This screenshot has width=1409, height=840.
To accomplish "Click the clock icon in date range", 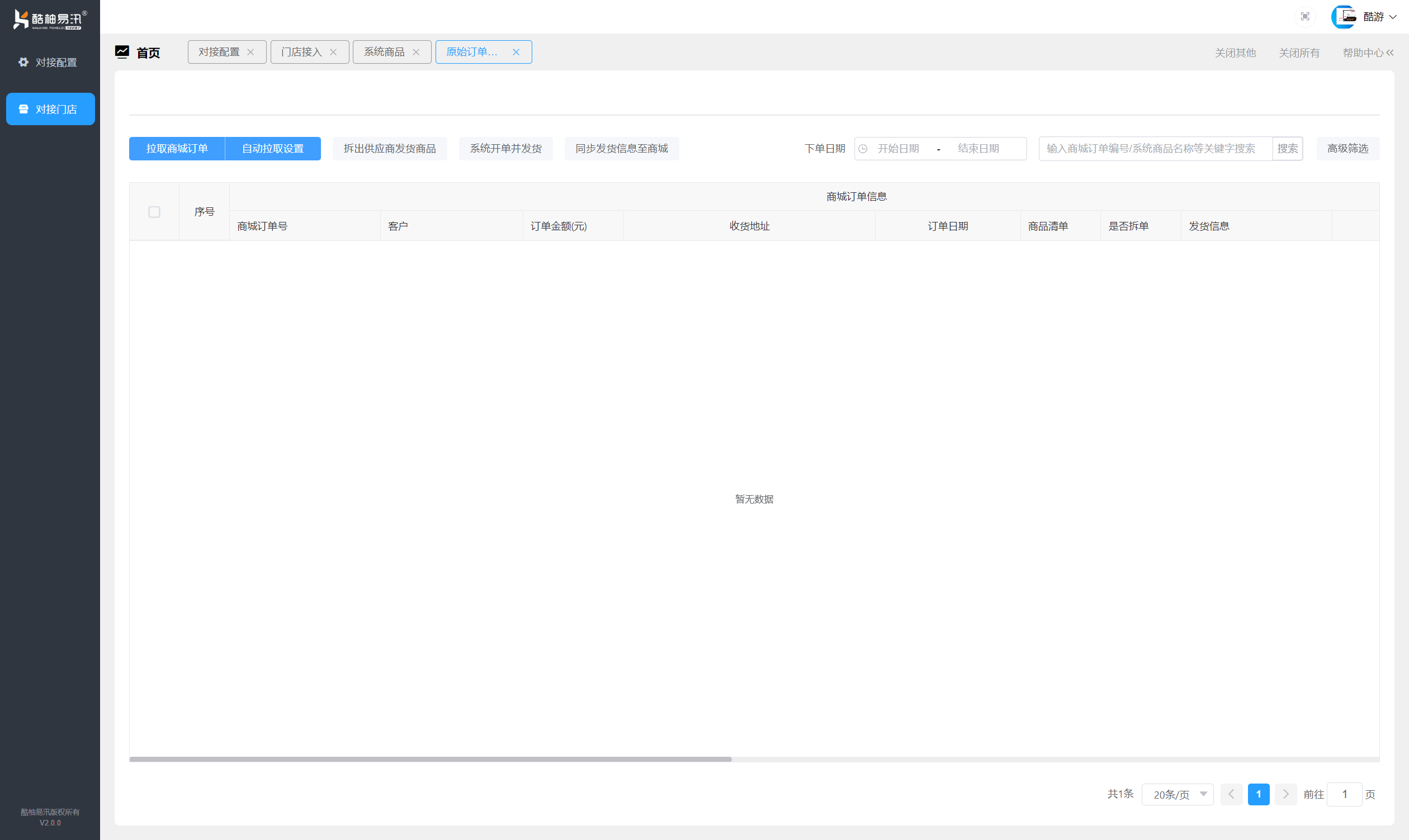I will point(863,148).
